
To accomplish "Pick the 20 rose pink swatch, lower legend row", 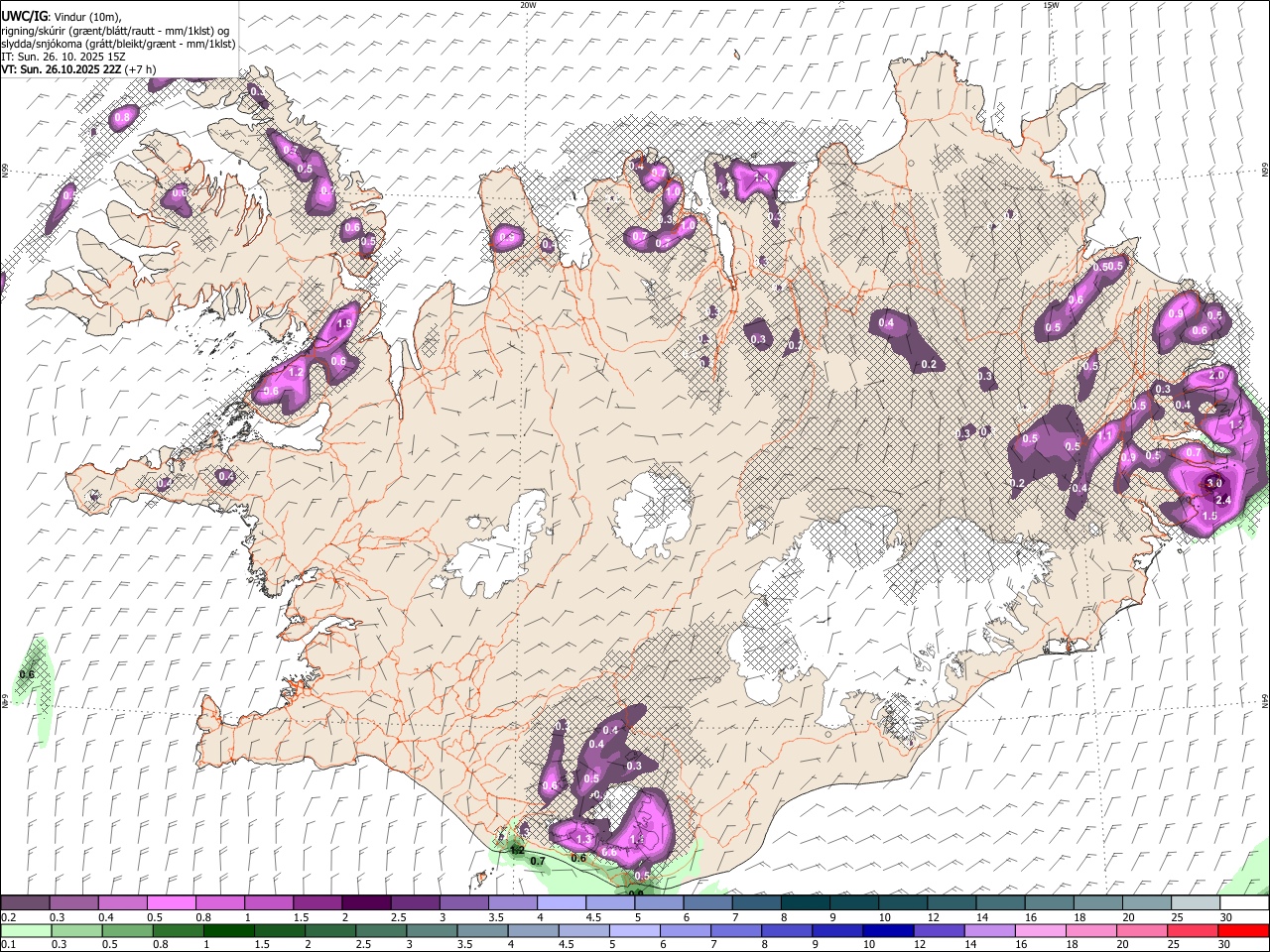I will coord(1142,930).
